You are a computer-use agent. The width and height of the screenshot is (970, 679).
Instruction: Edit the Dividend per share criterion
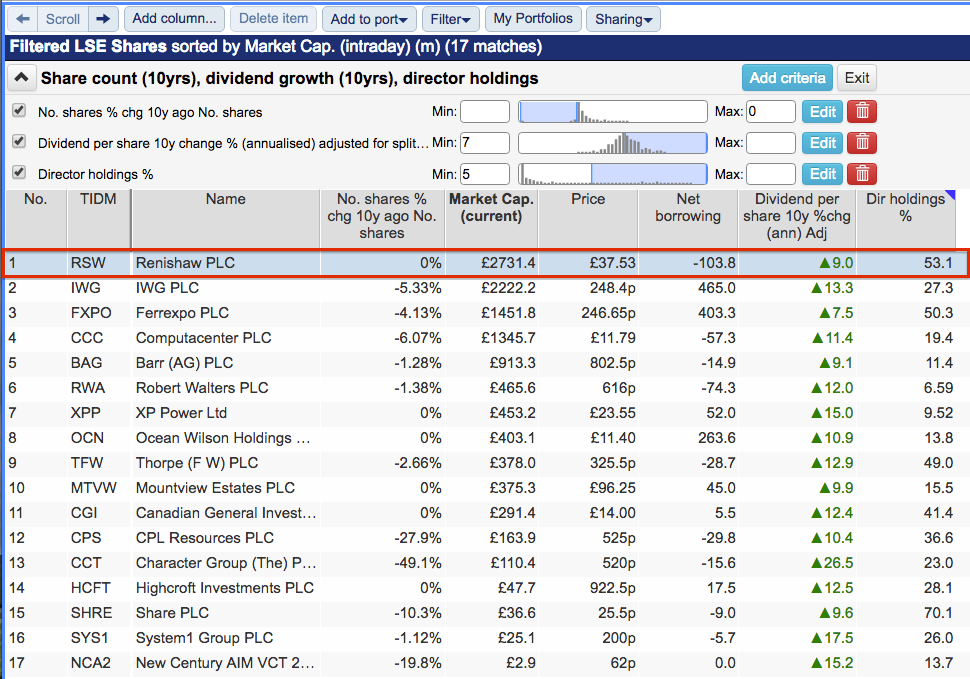coord(823,143)
